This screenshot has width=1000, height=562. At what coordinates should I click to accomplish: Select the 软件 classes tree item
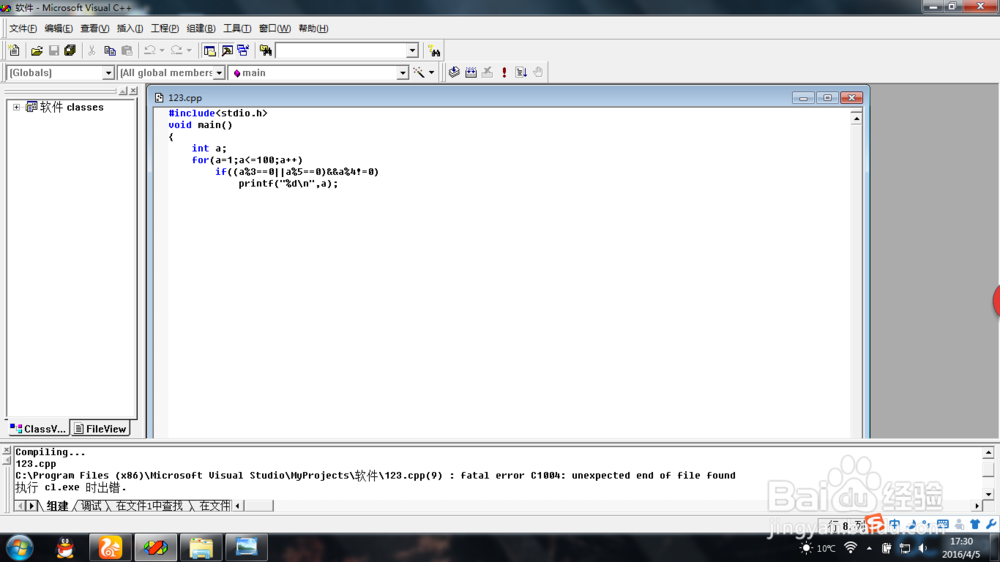click(x=71, y=107)
